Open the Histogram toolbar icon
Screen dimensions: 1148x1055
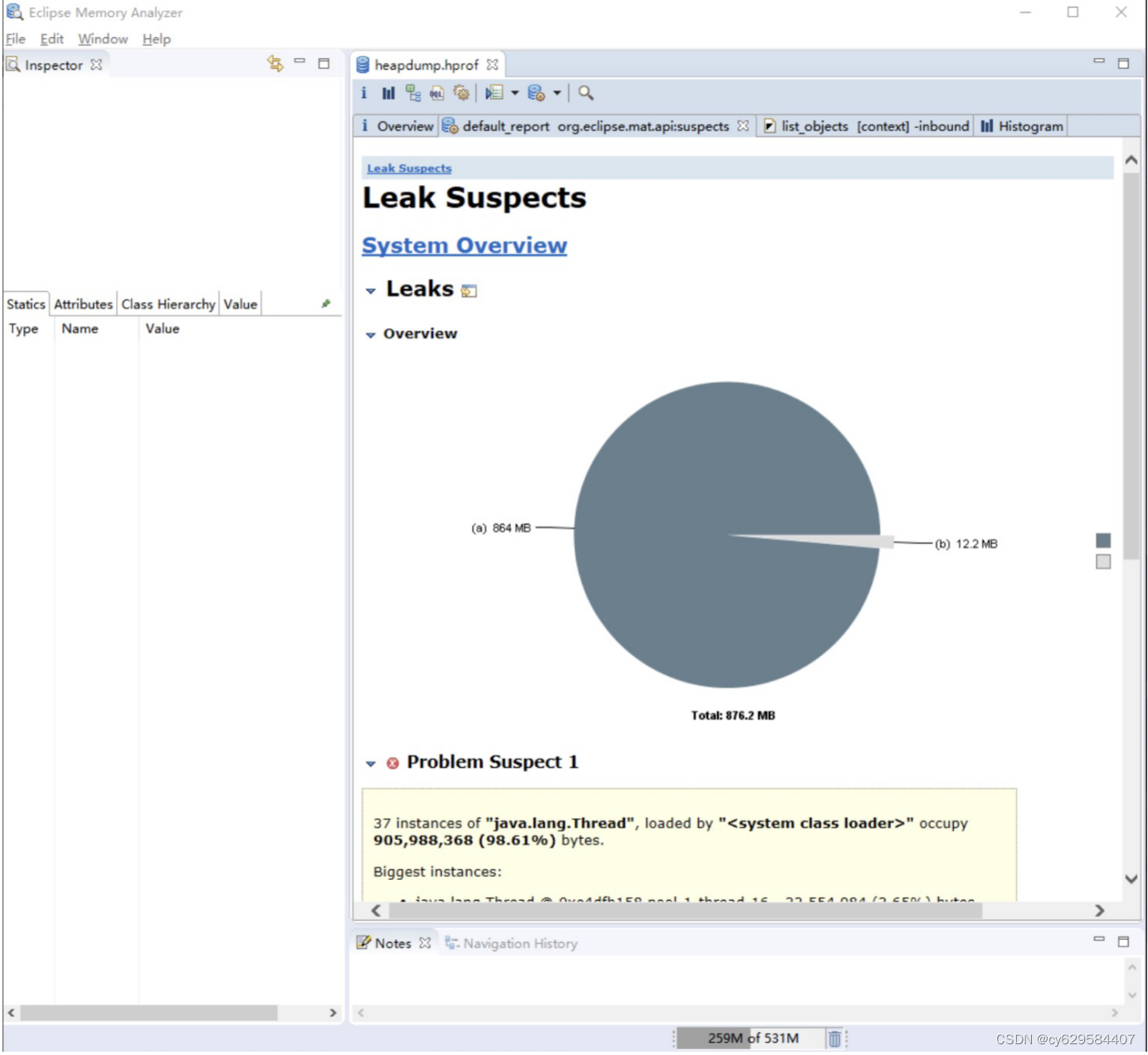pyautogui.click(x=388, y=93)
